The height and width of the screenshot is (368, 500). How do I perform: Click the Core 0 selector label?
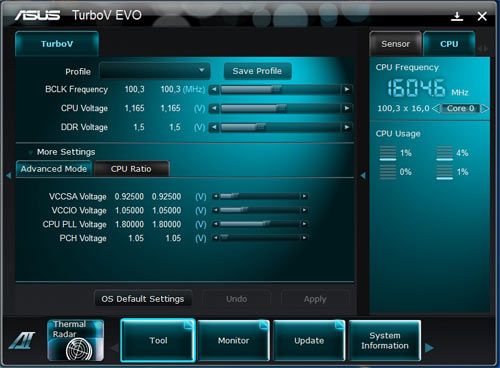click(460, 108)
